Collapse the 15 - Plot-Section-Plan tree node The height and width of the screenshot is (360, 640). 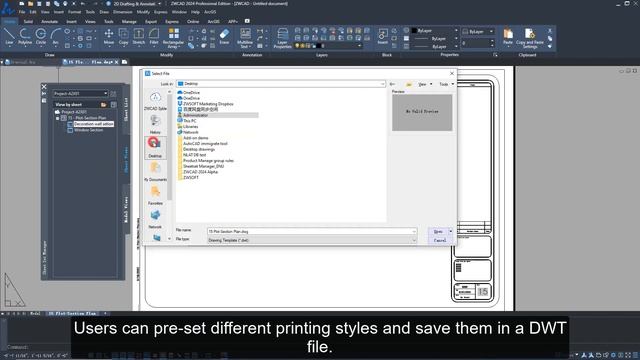click(58, 118)
